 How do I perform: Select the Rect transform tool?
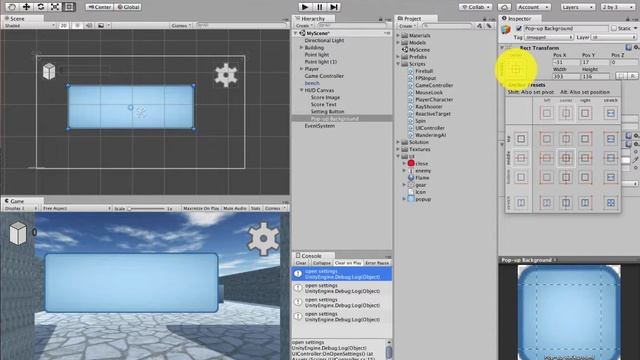(69, 7)
